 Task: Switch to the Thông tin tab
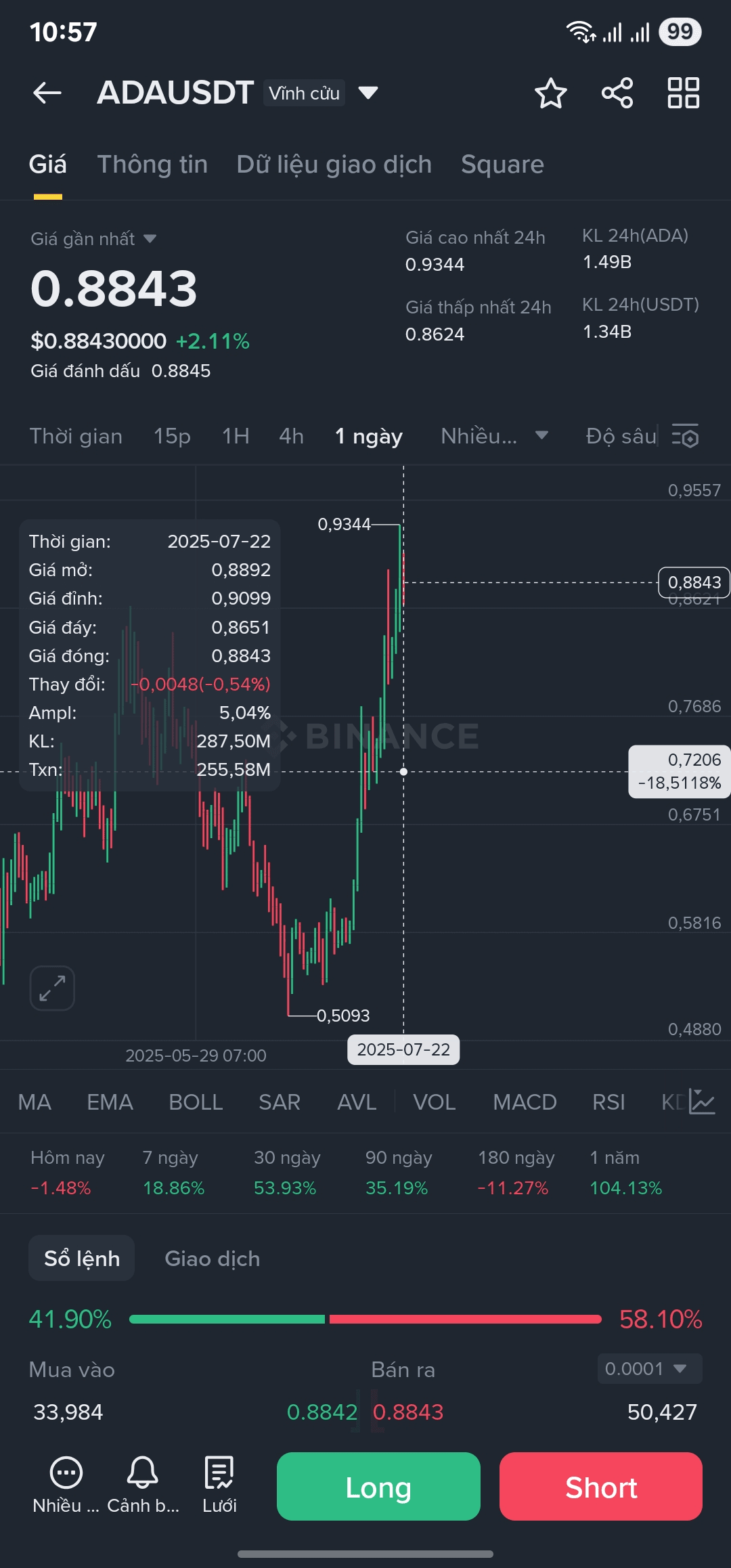[x=152, y=165]
